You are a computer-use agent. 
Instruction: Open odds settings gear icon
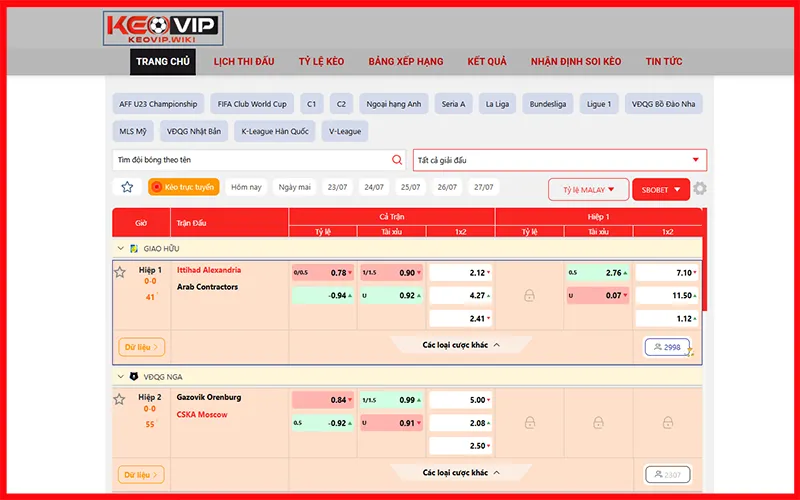click(700, 189)
